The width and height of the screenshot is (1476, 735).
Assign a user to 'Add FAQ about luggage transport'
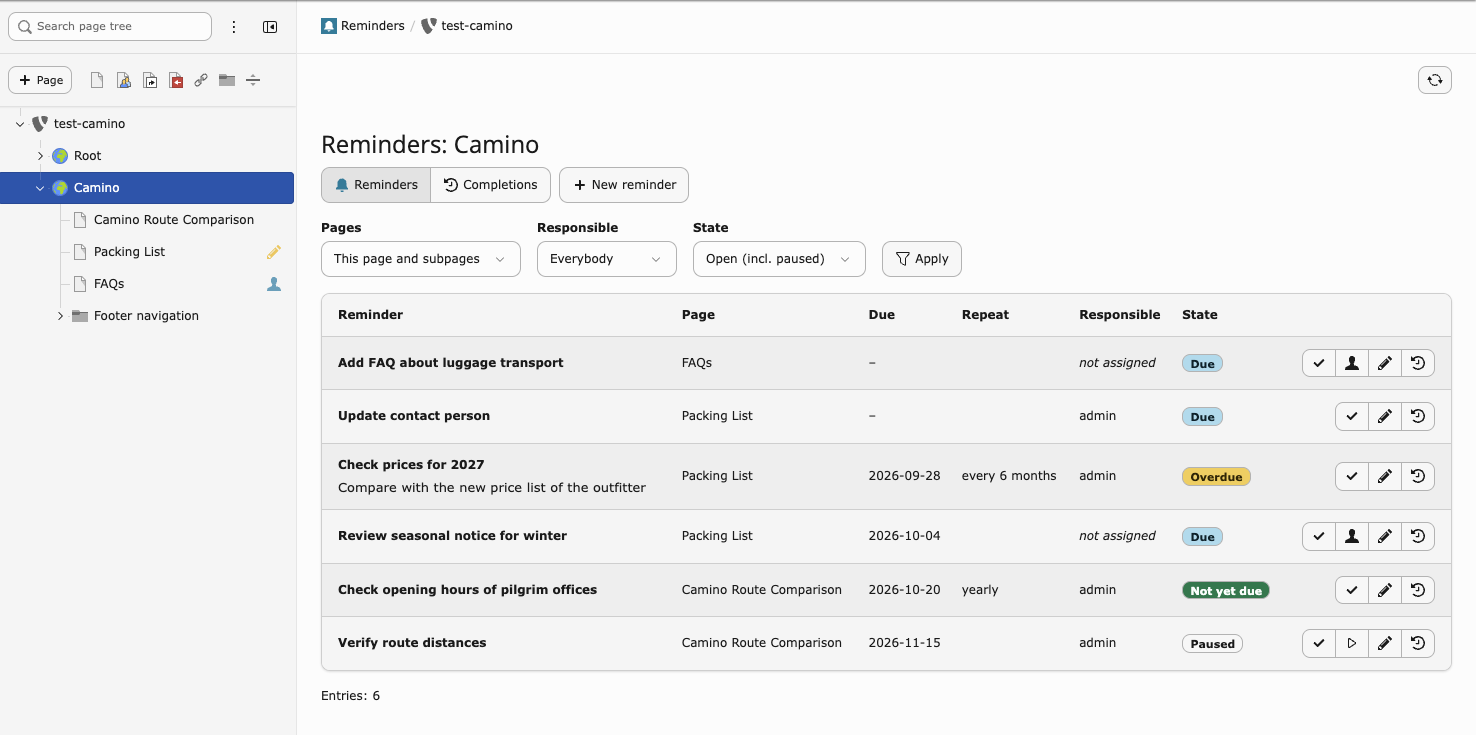coord(1352,363)
